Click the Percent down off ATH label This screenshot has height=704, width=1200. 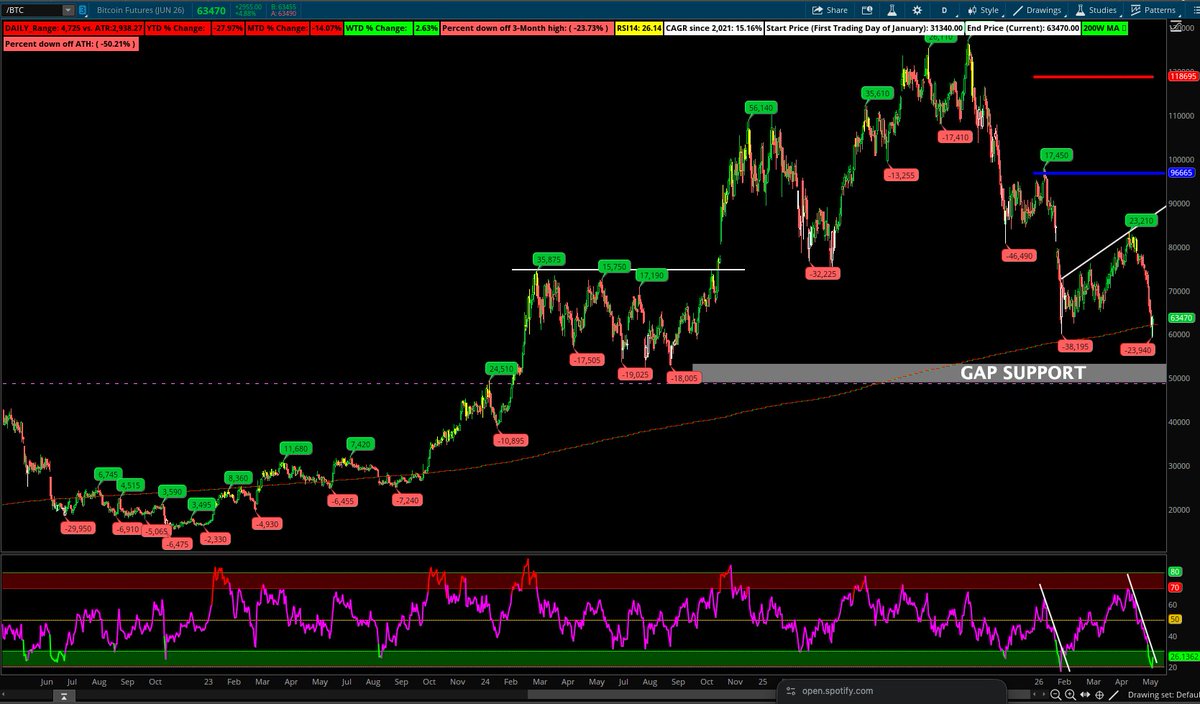click(x=69, y=45)
